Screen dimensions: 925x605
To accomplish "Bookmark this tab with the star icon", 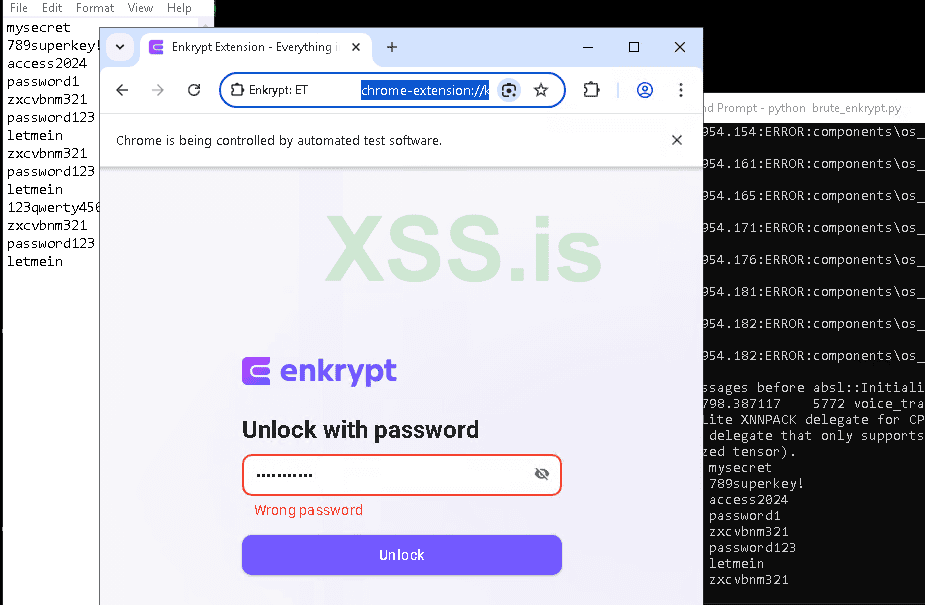I will [x=541, y=90].
